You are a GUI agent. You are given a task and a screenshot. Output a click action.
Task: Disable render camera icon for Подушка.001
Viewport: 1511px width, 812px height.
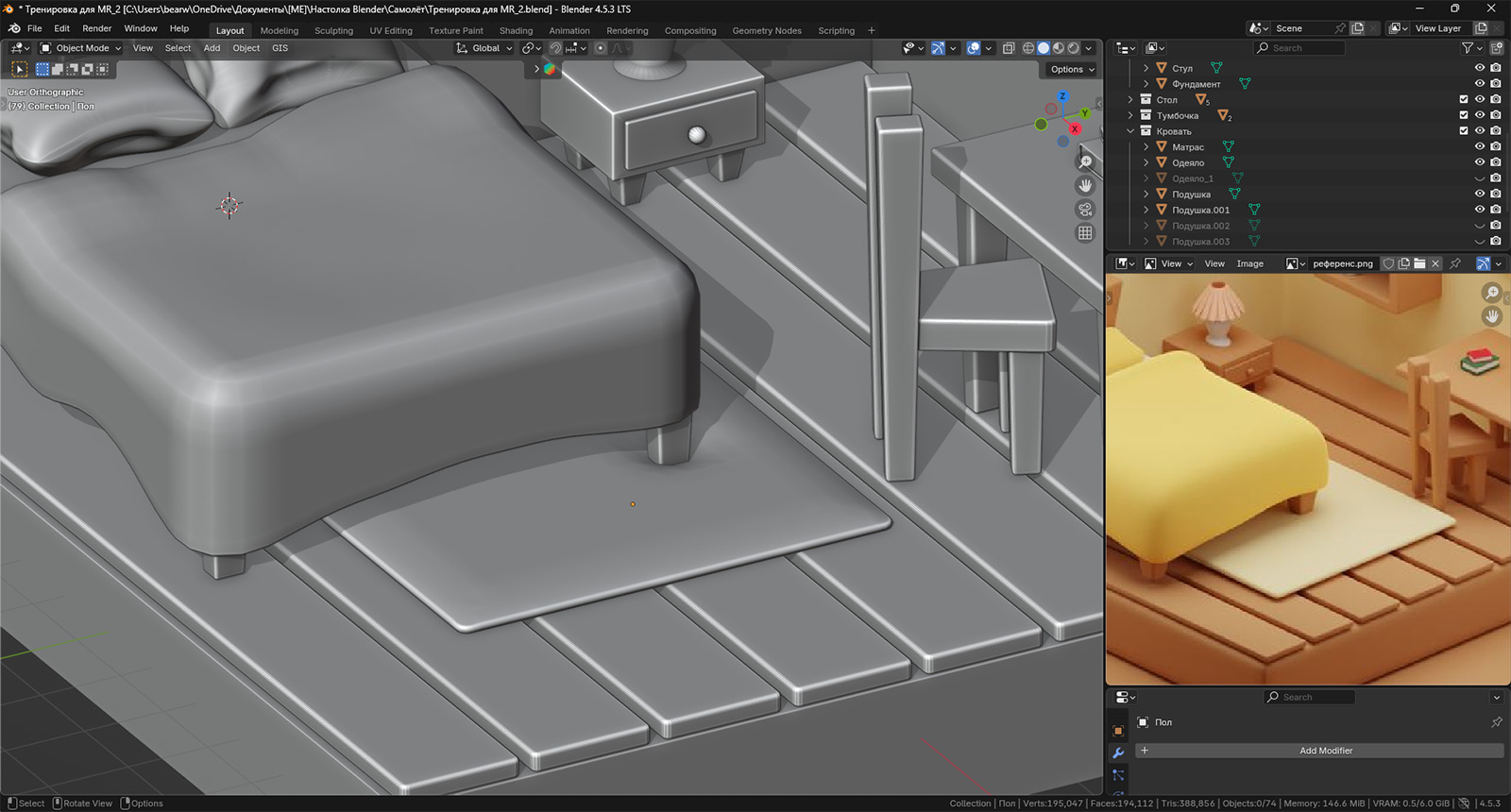pos(1496,210)
